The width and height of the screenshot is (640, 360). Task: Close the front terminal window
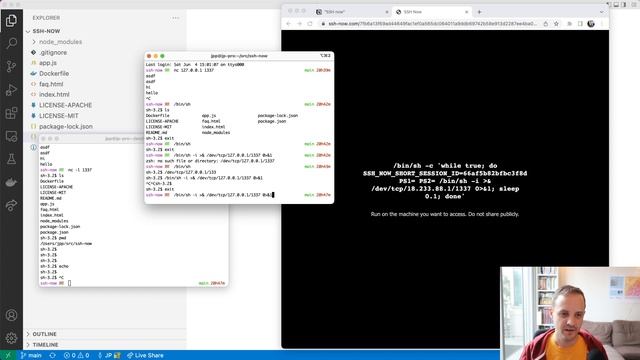[149, 56]
